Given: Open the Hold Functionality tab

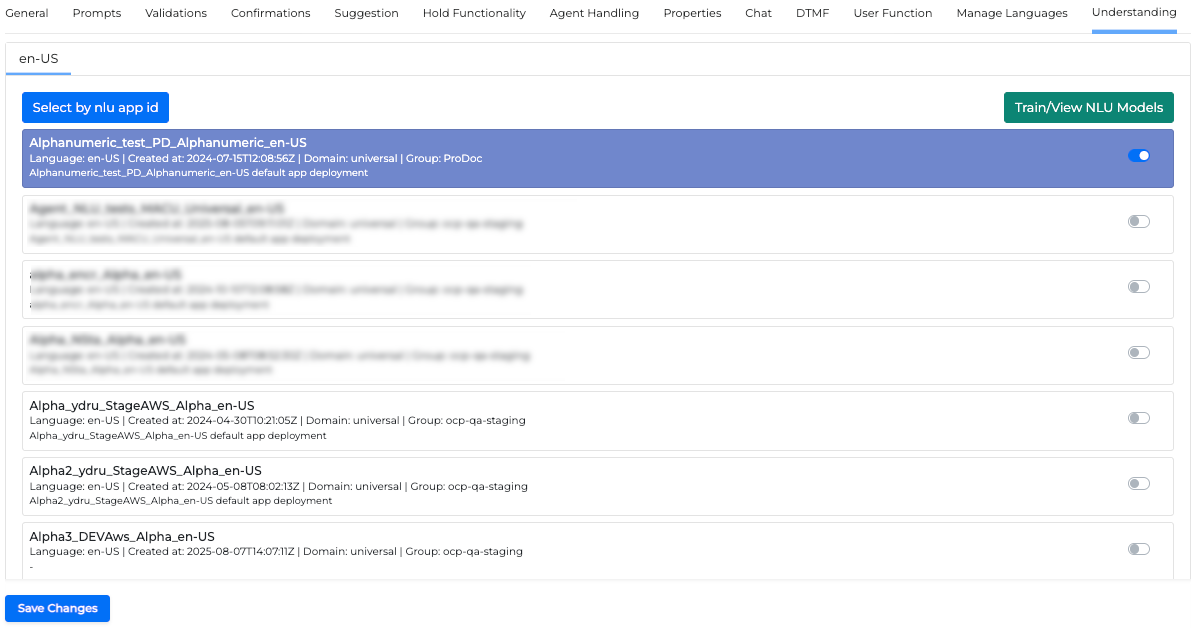Looking at the screenshot, I should tap(474, 14).
